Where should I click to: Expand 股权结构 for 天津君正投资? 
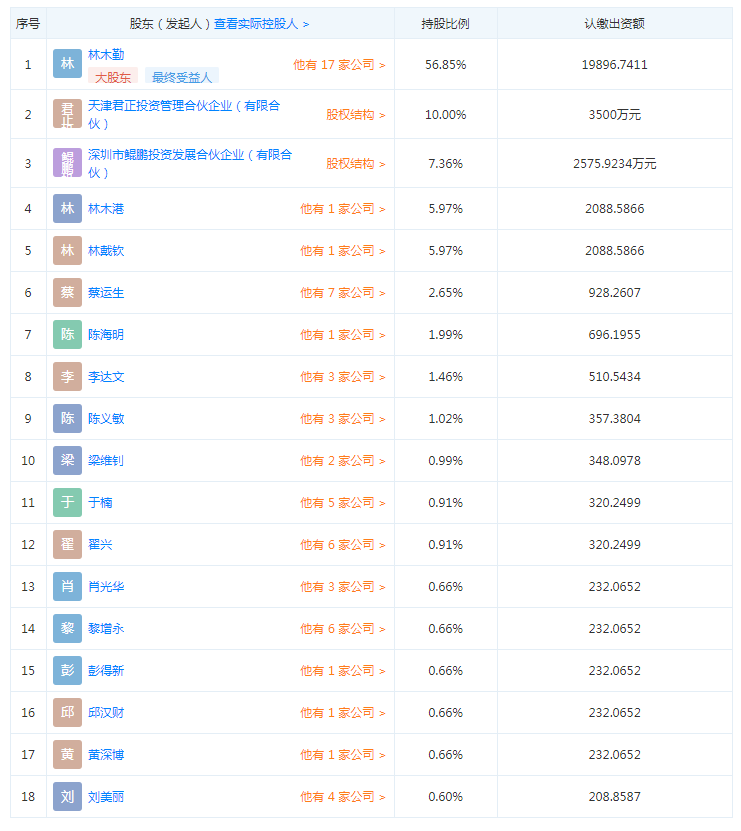pos(355,115)
